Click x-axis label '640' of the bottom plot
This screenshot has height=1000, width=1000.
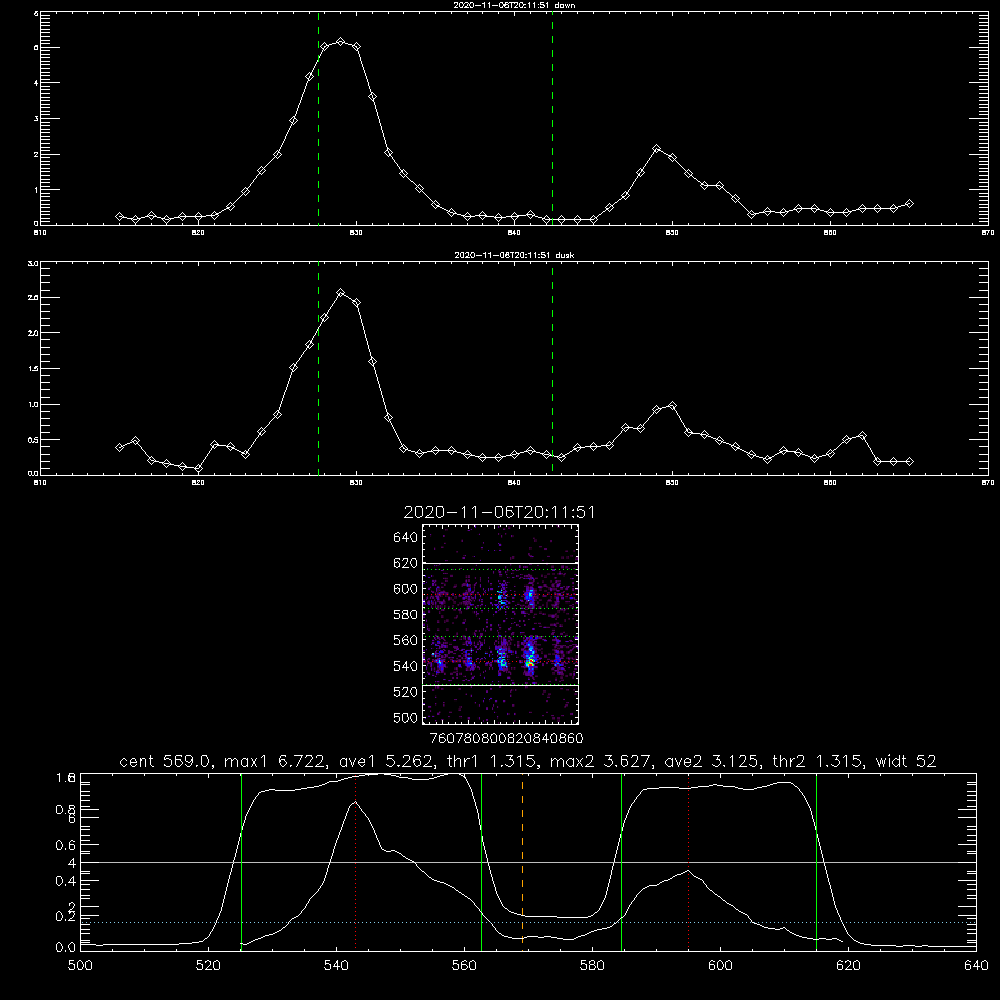point(976,966)
